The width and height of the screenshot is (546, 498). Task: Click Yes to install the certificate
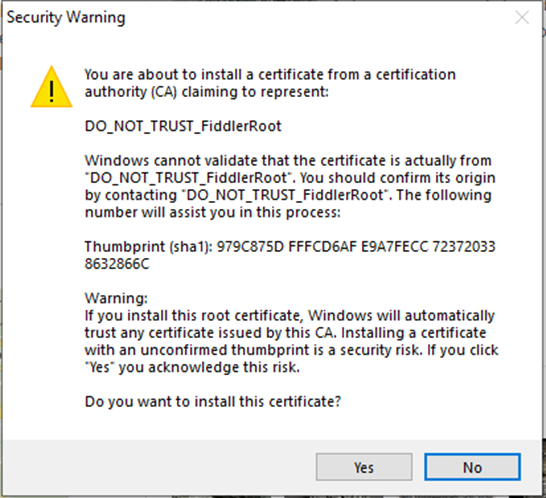click(x=364, y=467)
